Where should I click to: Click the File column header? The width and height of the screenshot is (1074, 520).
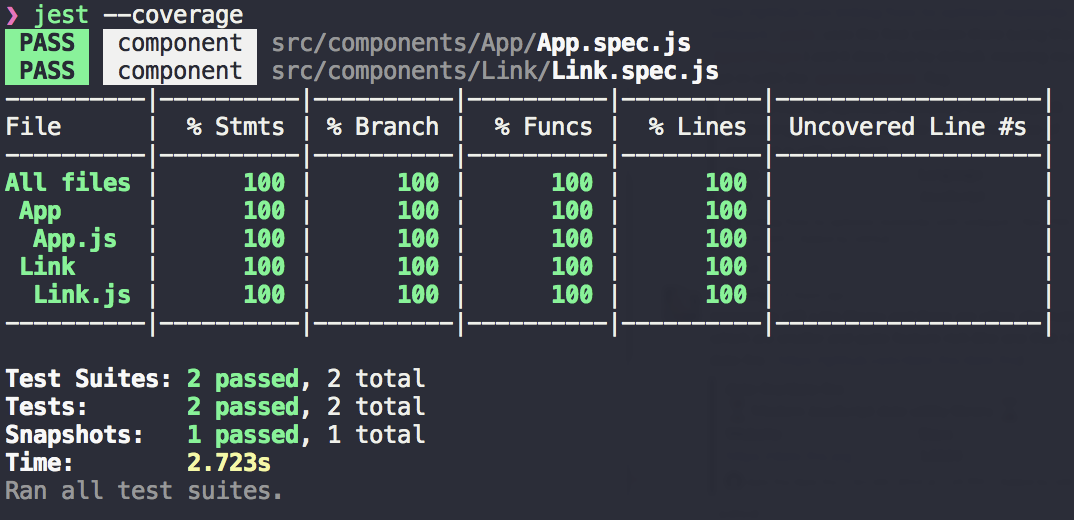click(x=34, y=127)
